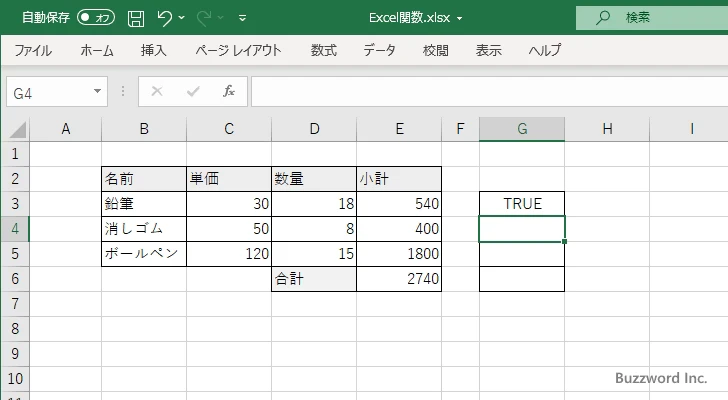Click the Redo arrow icon

pos(204,18)
